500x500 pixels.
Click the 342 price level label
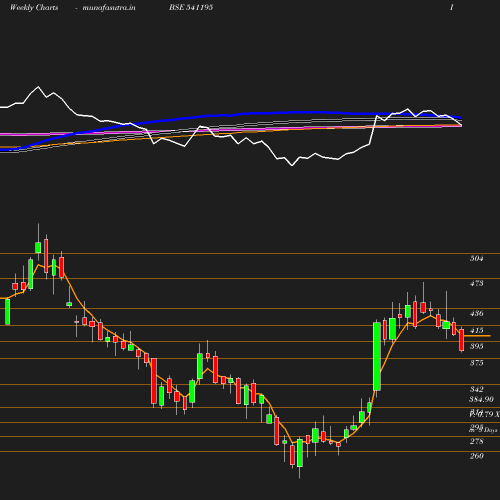click(476, 389)
